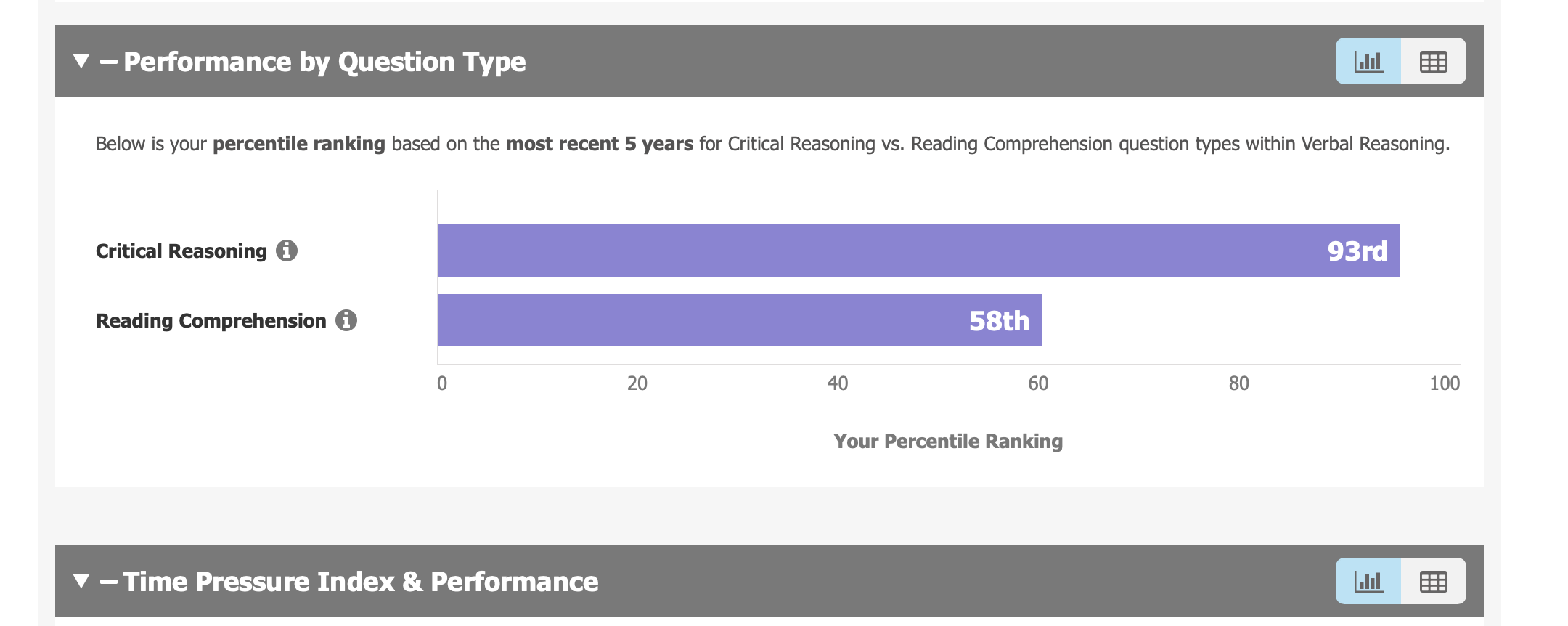The image size is (1568, 626).
Task: Show Time Pressure Index section as chart
Action: pyautogui.click(x=1368, y=581)
